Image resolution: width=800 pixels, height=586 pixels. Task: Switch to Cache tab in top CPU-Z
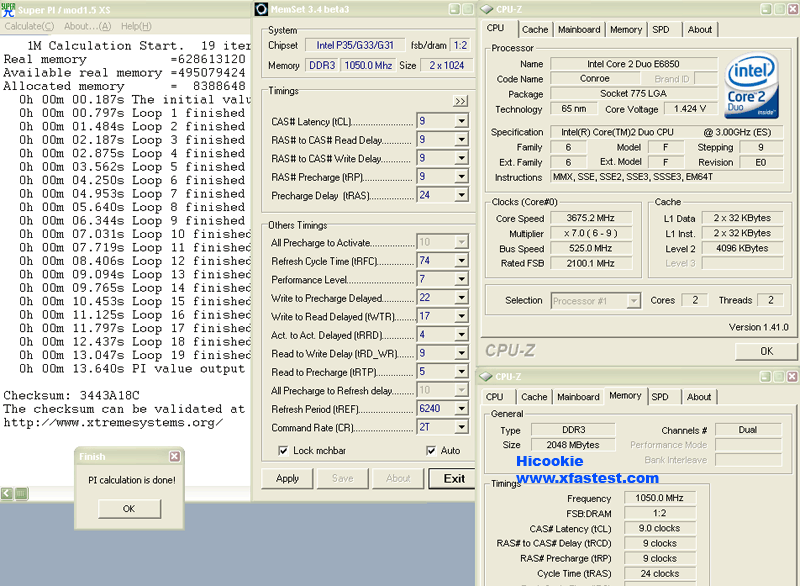tap(535, 30)
